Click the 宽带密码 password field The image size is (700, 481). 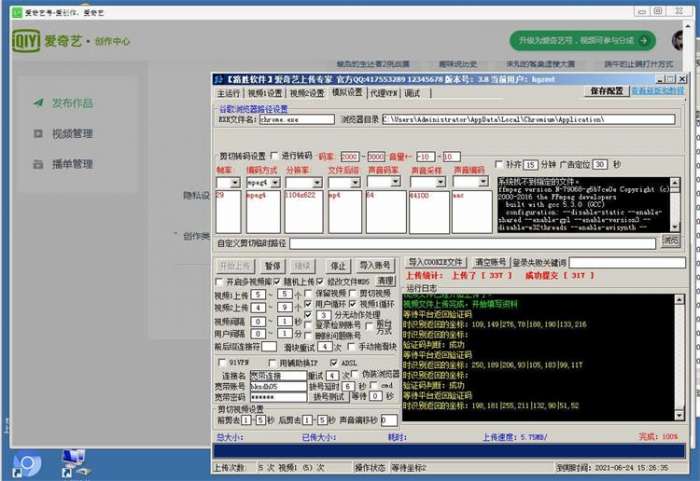click(x=278, y=397)
